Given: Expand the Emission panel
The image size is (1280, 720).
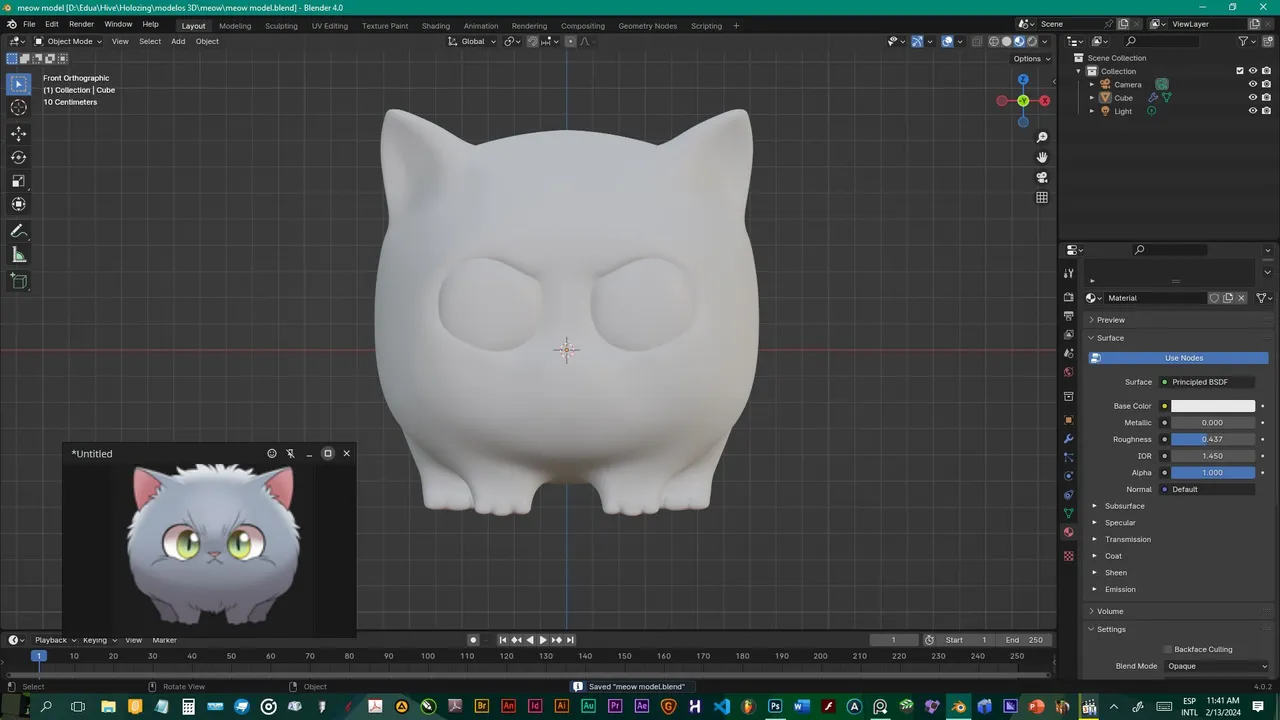Looking at the screenshot, I should click(x=1120, y=589).
